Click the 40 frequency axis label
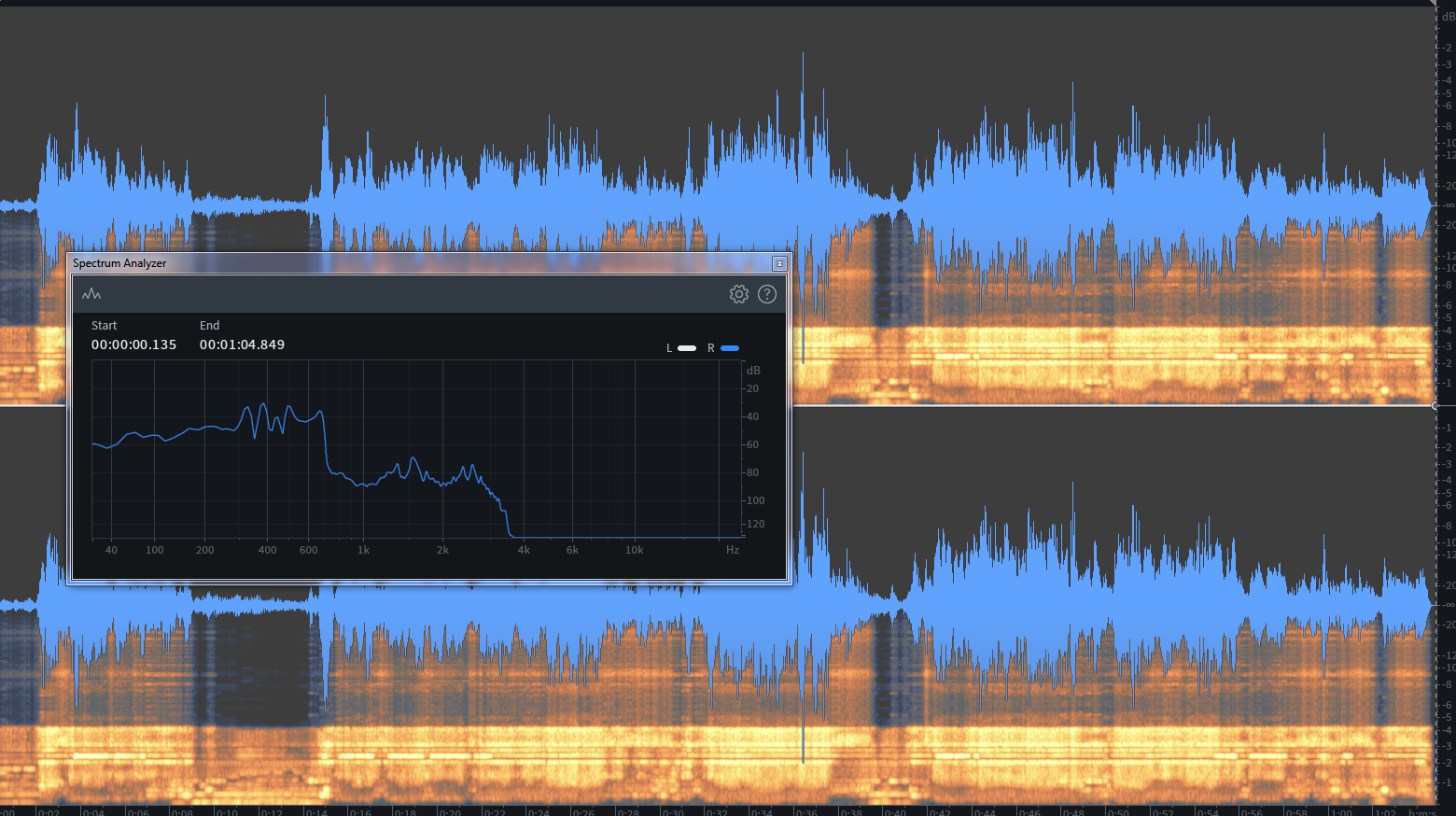The image size is (1456, 816). click(x=111, y=550)
